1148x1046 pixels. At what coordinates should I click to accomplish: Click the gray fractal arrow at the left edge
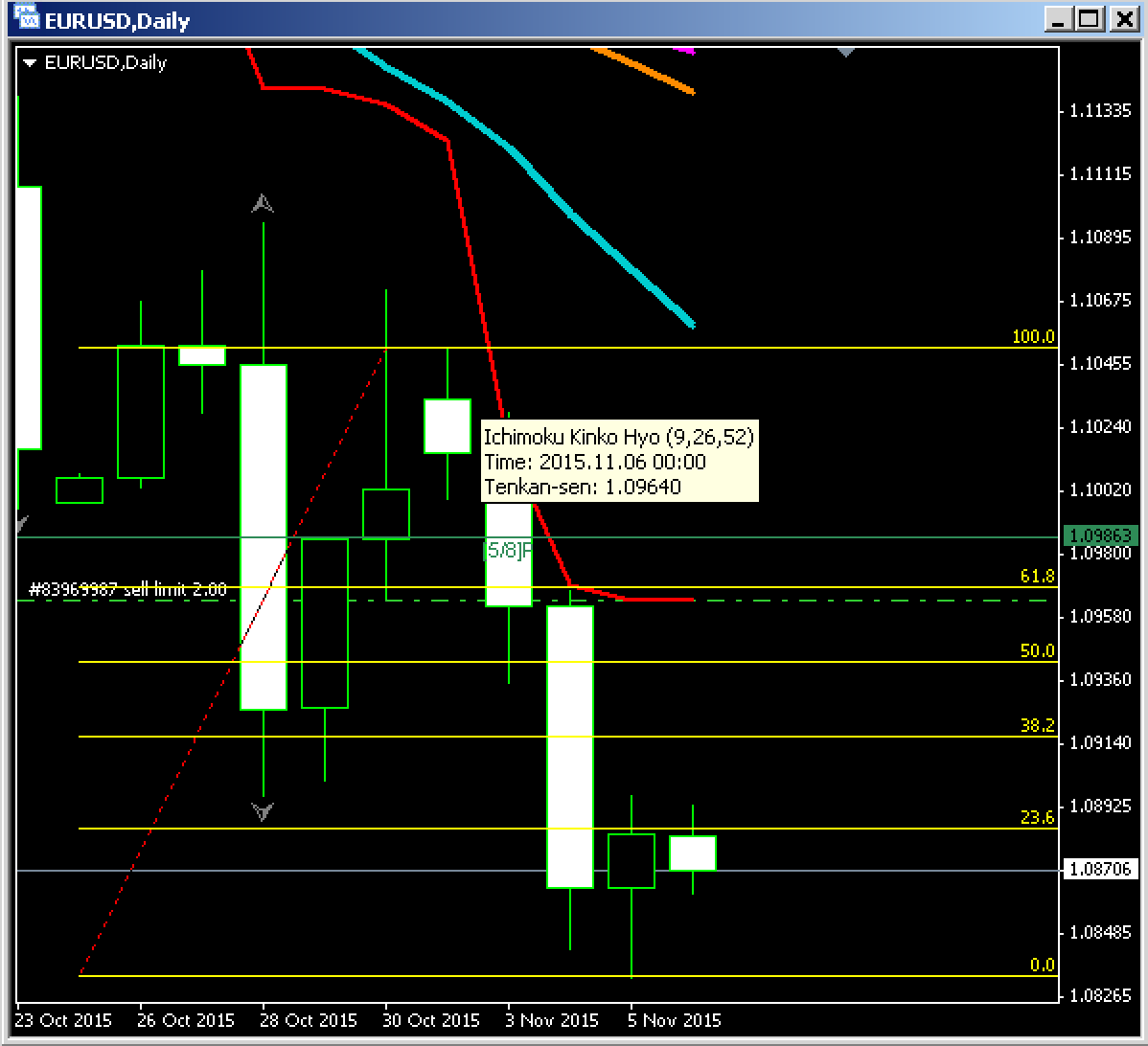[x=22, y=524]
